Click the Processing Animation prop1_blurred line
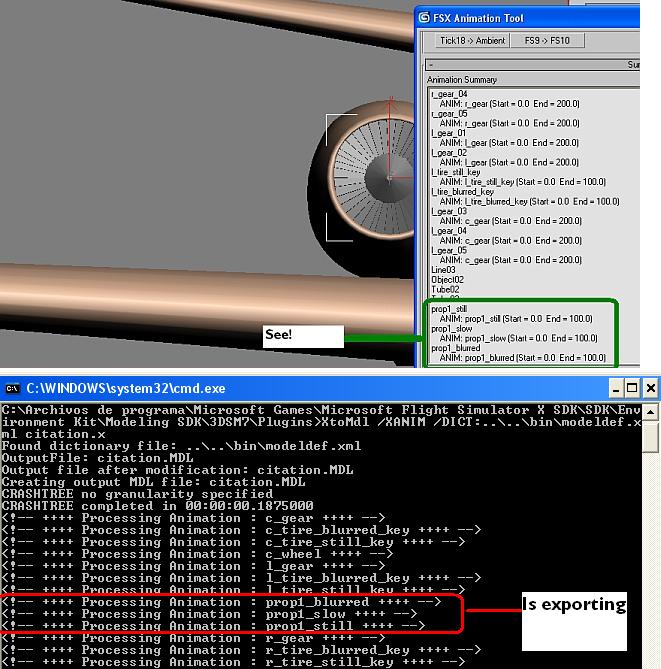The image size is (661, 669). [221, 602]
